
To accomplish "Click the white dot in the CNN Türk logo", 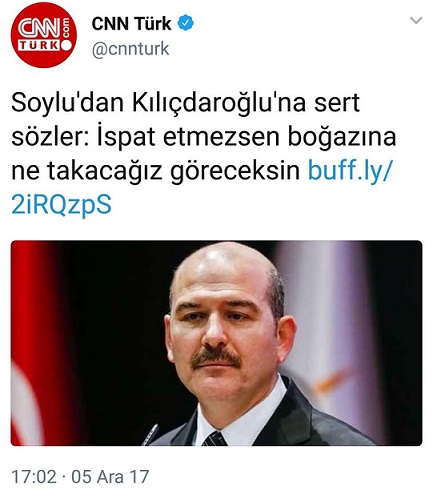I will 66,45.
